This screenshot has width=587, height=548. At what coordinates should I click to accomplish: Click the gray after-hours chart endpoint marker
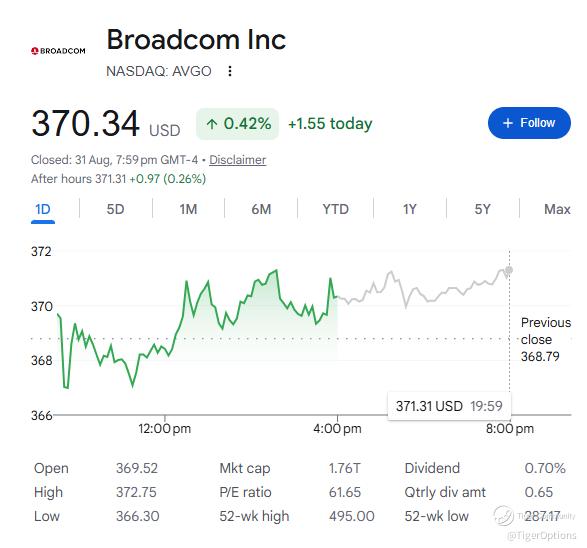(x=509, y=270)
